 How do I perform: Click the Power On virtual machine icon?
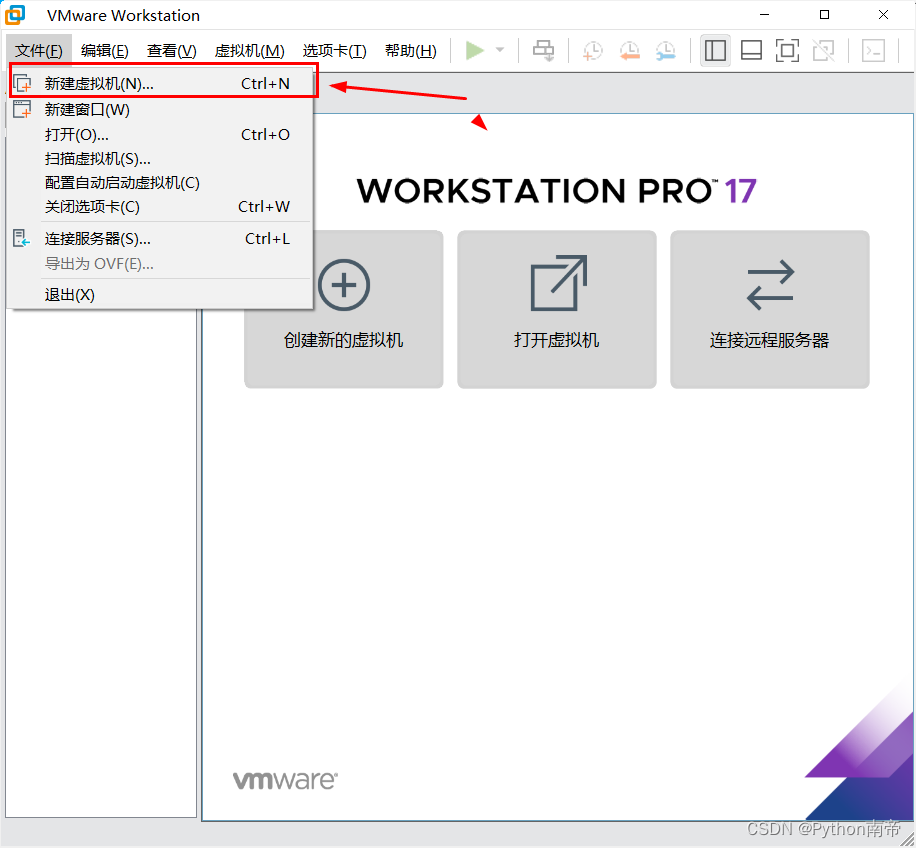point(476,50)
